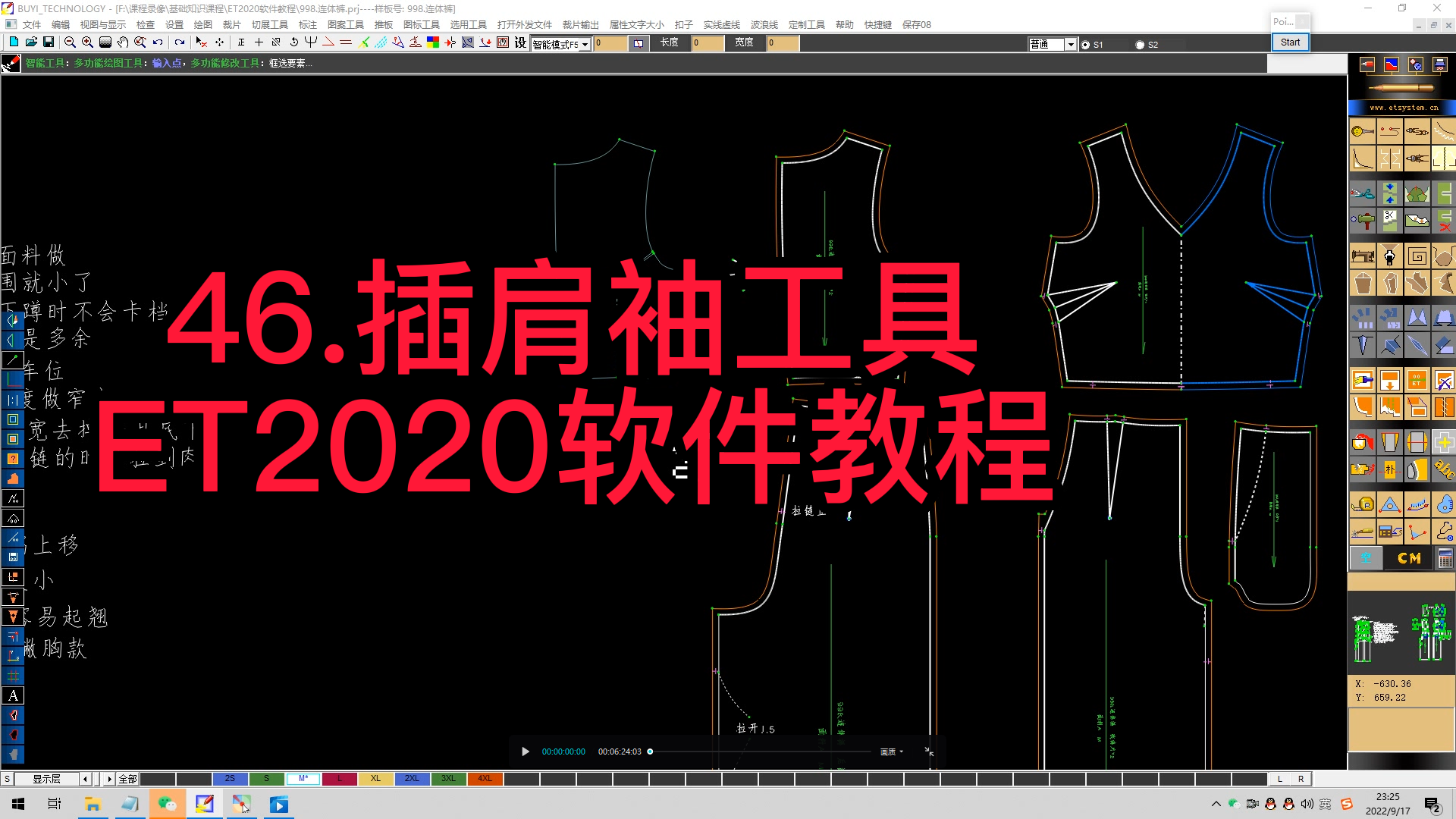Toggle the 空 button in right panel
The image size is (1456, 819).
[1366, 559]
